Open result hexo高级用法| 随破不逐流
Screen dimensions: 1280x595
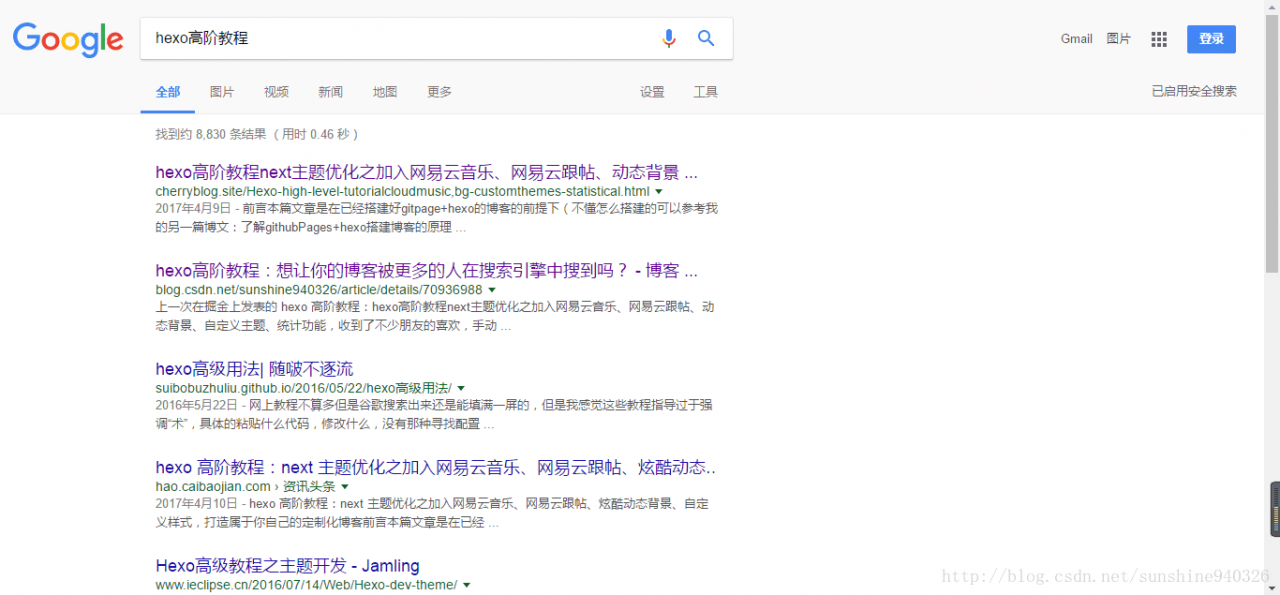254,369
